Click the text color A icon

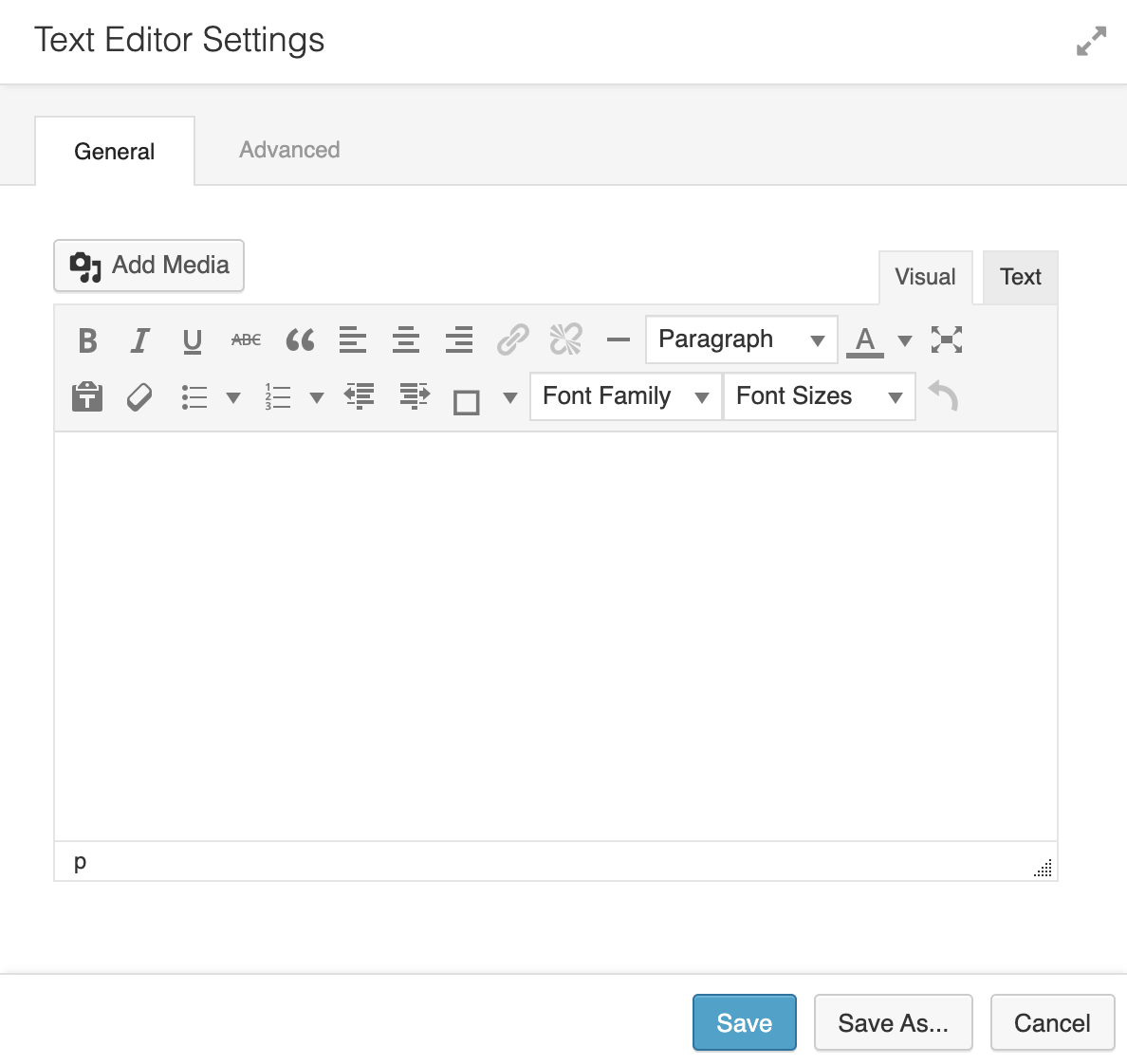click(864, 340)
